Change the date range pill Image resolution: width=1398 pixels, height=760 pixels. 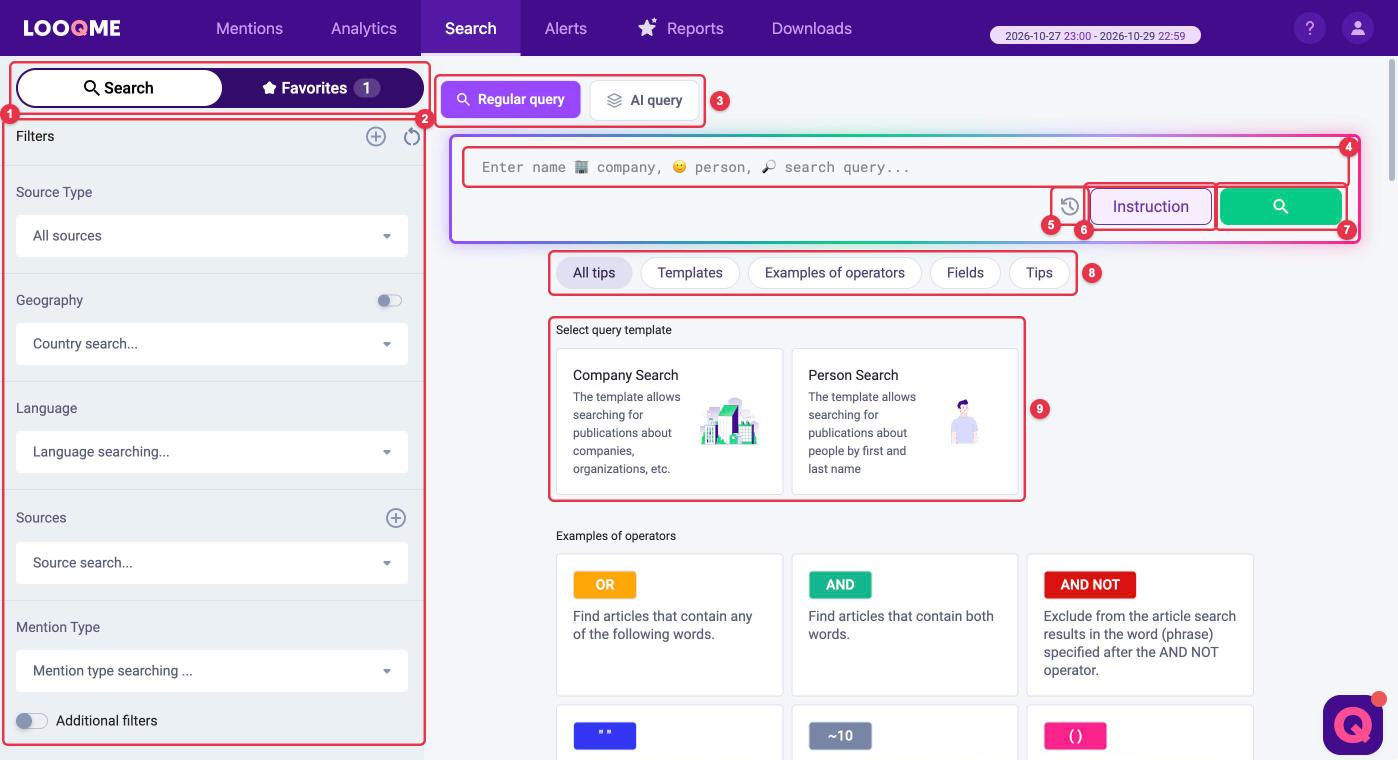pyautogui.click(x=1095, y=35)
